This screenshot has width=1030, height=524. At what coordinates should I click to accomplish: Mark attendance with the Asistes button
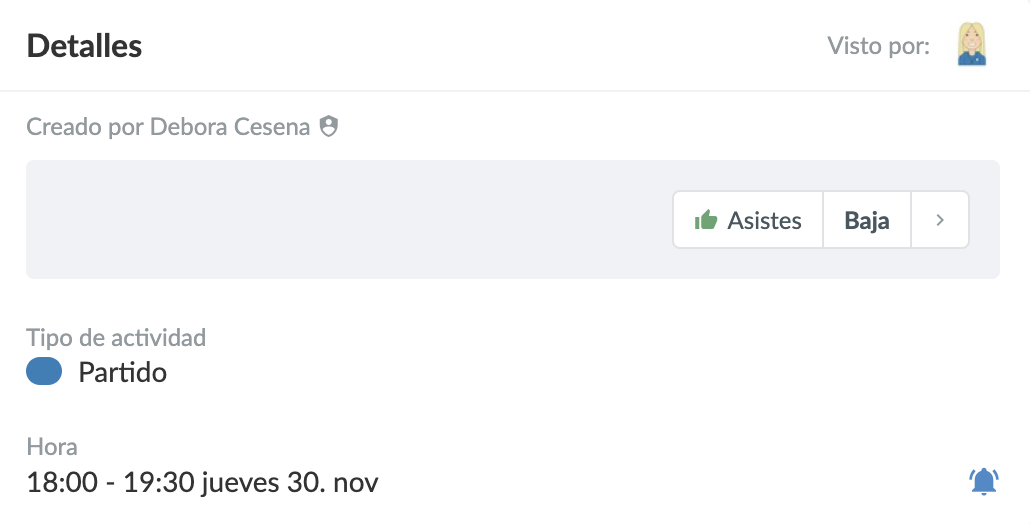tap(747, 220)
